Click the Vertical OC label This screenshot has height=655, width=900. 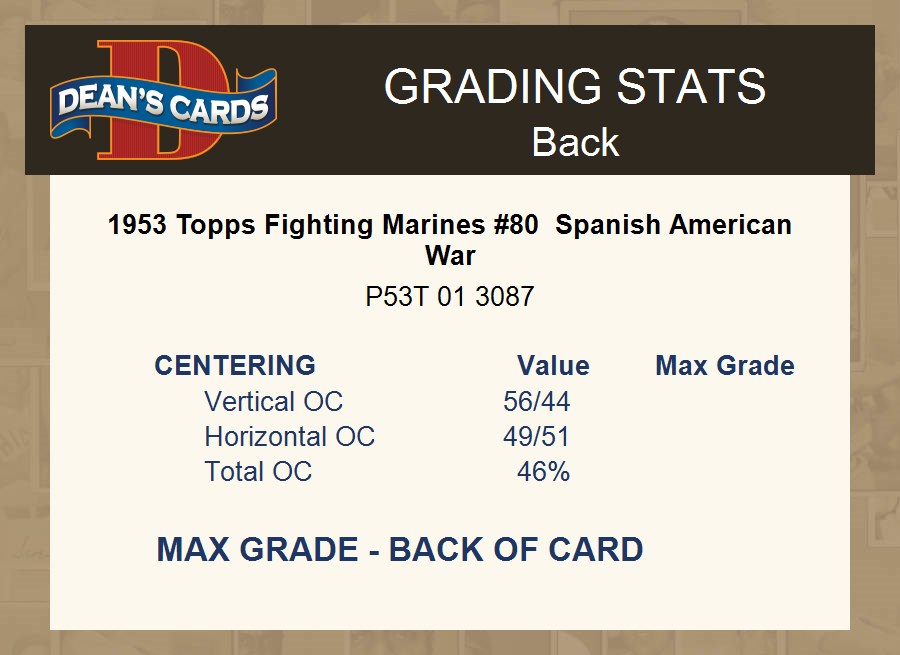[x=273, y=402]
